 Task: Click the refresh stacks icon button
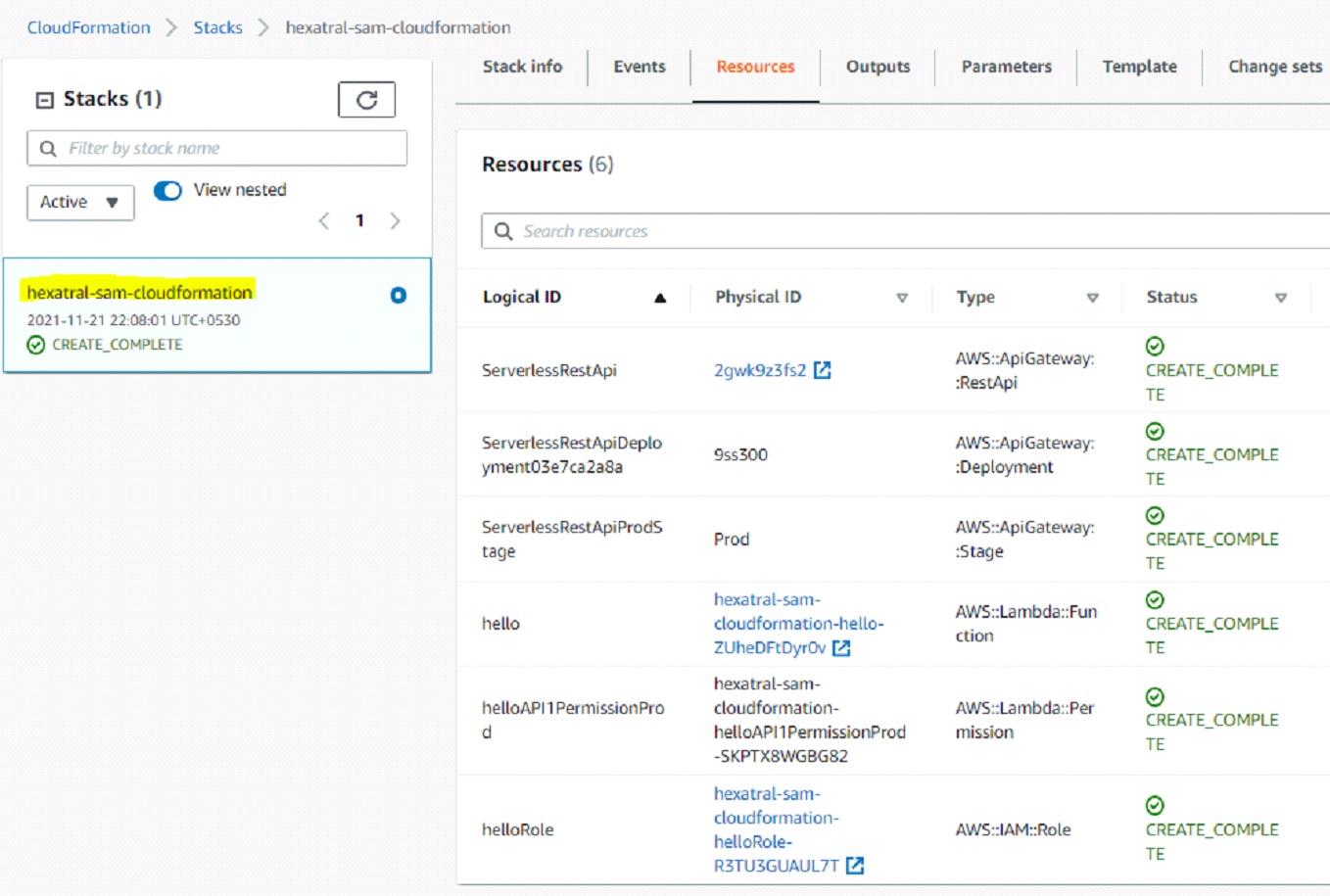tap(366, 100)
